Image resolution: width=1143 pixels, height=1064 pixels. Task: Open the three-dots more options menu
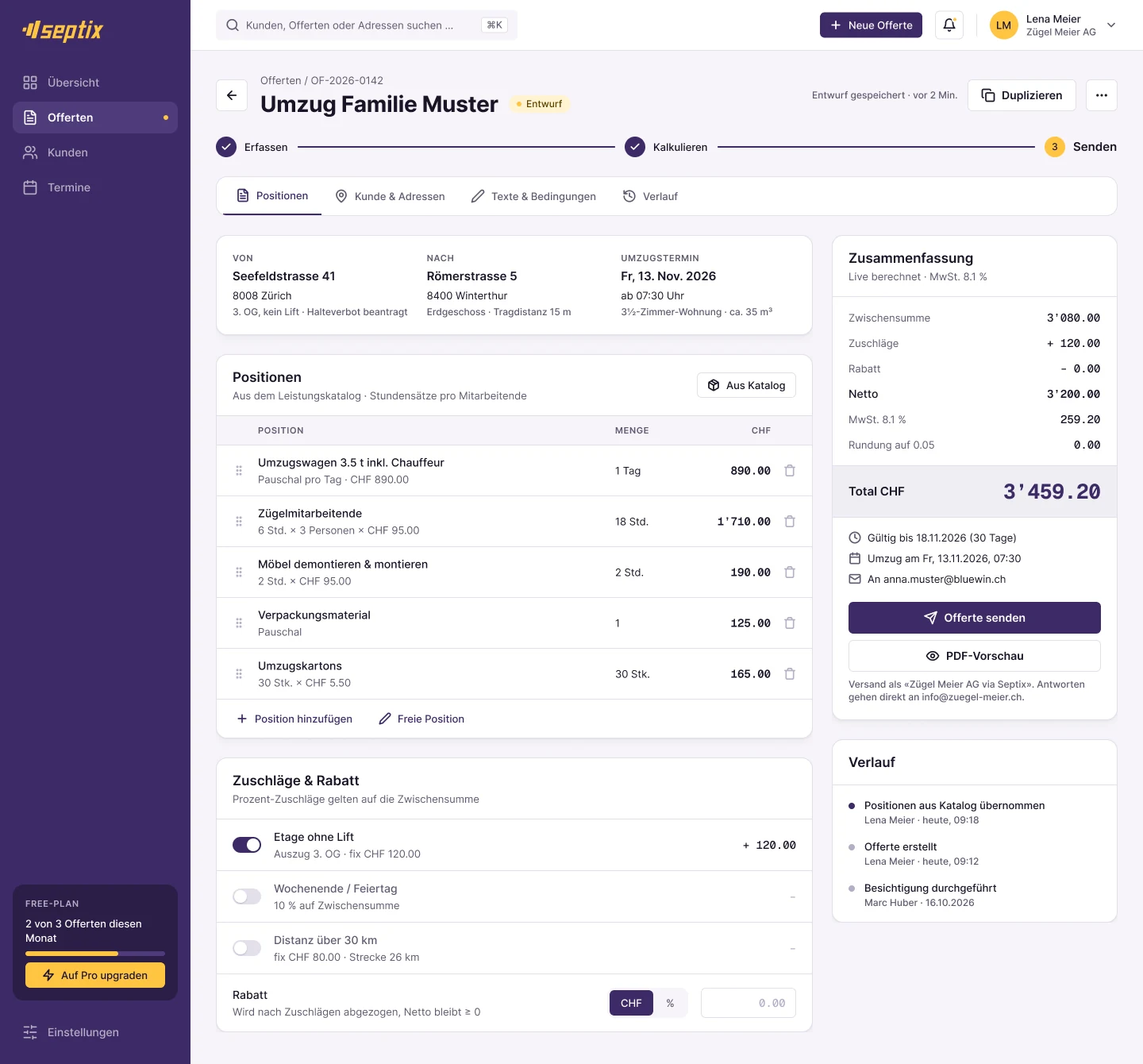1102,95
